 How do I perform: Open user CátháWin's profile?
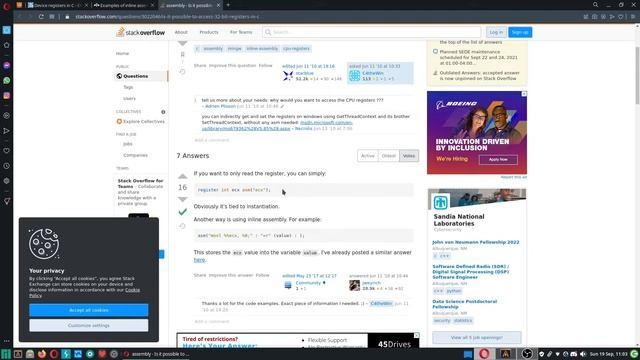(373, 73)
